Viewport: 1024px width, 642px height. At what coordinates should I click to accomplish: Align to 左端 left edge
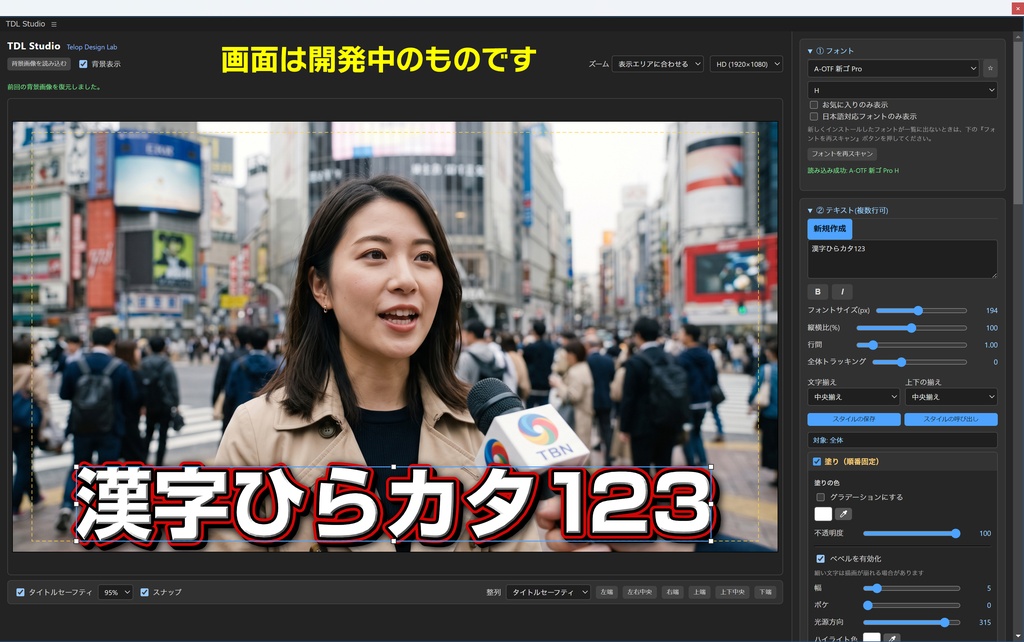tap(607, 592)
